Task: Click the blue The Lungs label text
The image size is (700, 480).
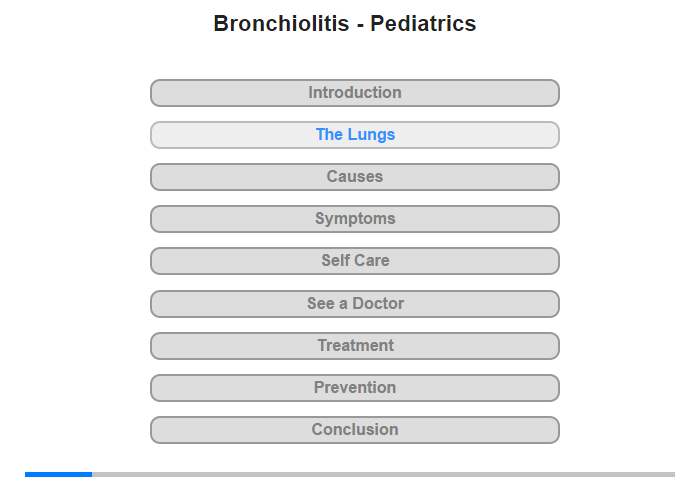Action: (x=355, y=134)
